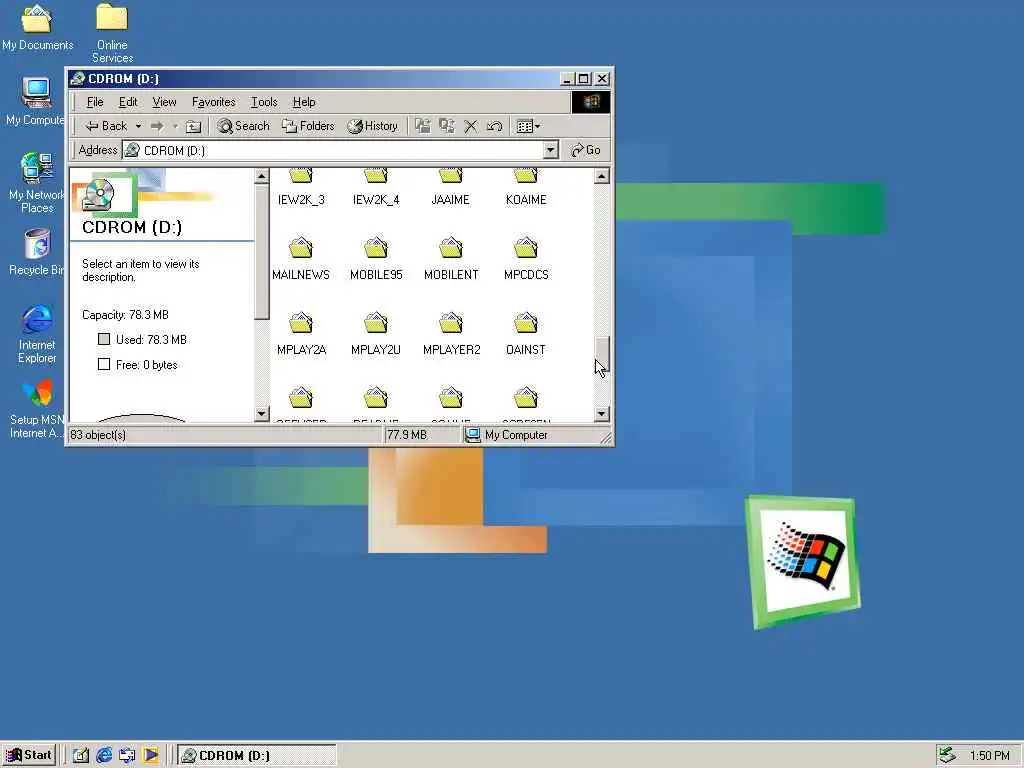Click the Used space color legend box
The image size is (1024, 768).
pyautogui.click(x=104, y=339)
